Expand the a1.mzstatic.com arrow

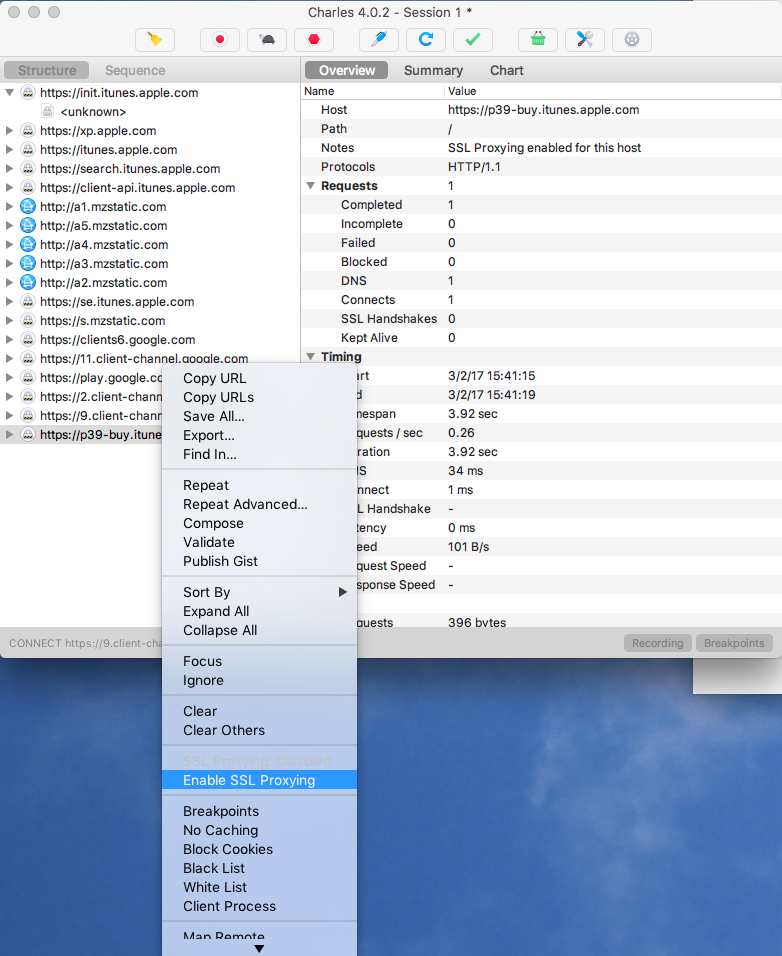point(10,207)
